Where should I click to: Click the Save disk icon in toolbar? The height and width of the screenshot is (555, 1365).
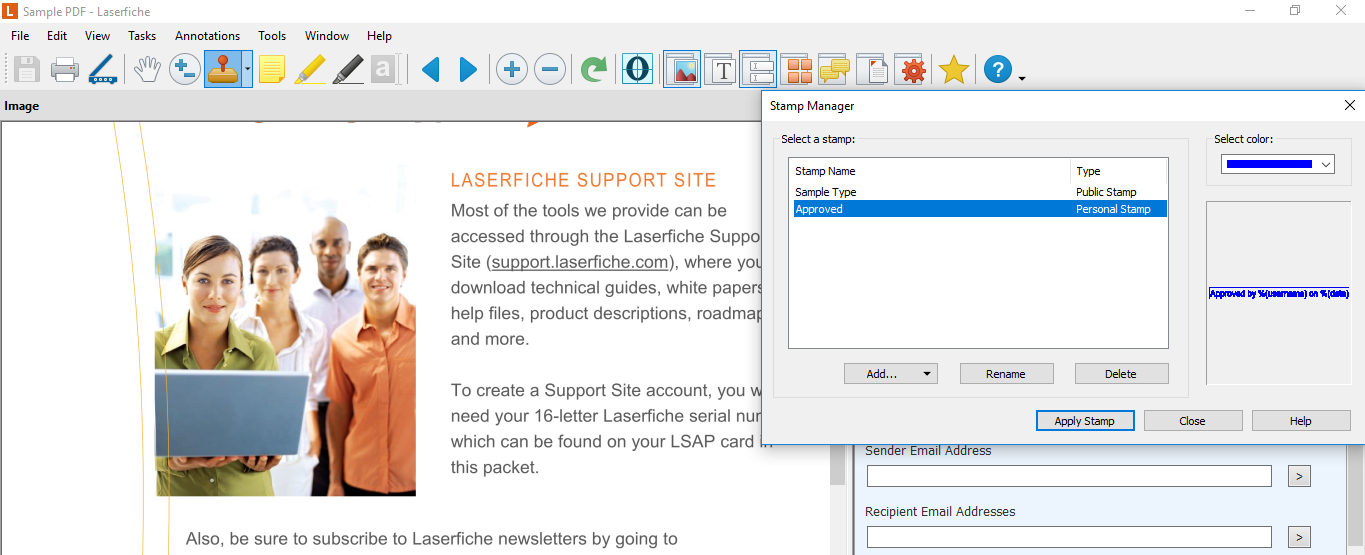tap(27, 69)
